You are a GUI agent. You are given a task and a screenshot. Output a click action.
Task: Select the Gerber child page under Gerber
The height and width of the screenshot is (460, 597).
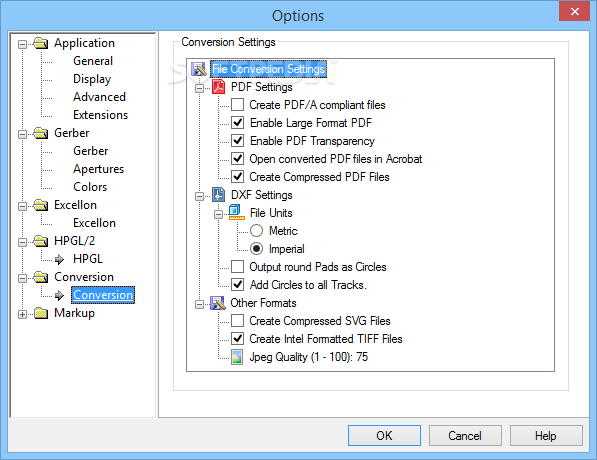pyautogui.click(x=91, y=151)
